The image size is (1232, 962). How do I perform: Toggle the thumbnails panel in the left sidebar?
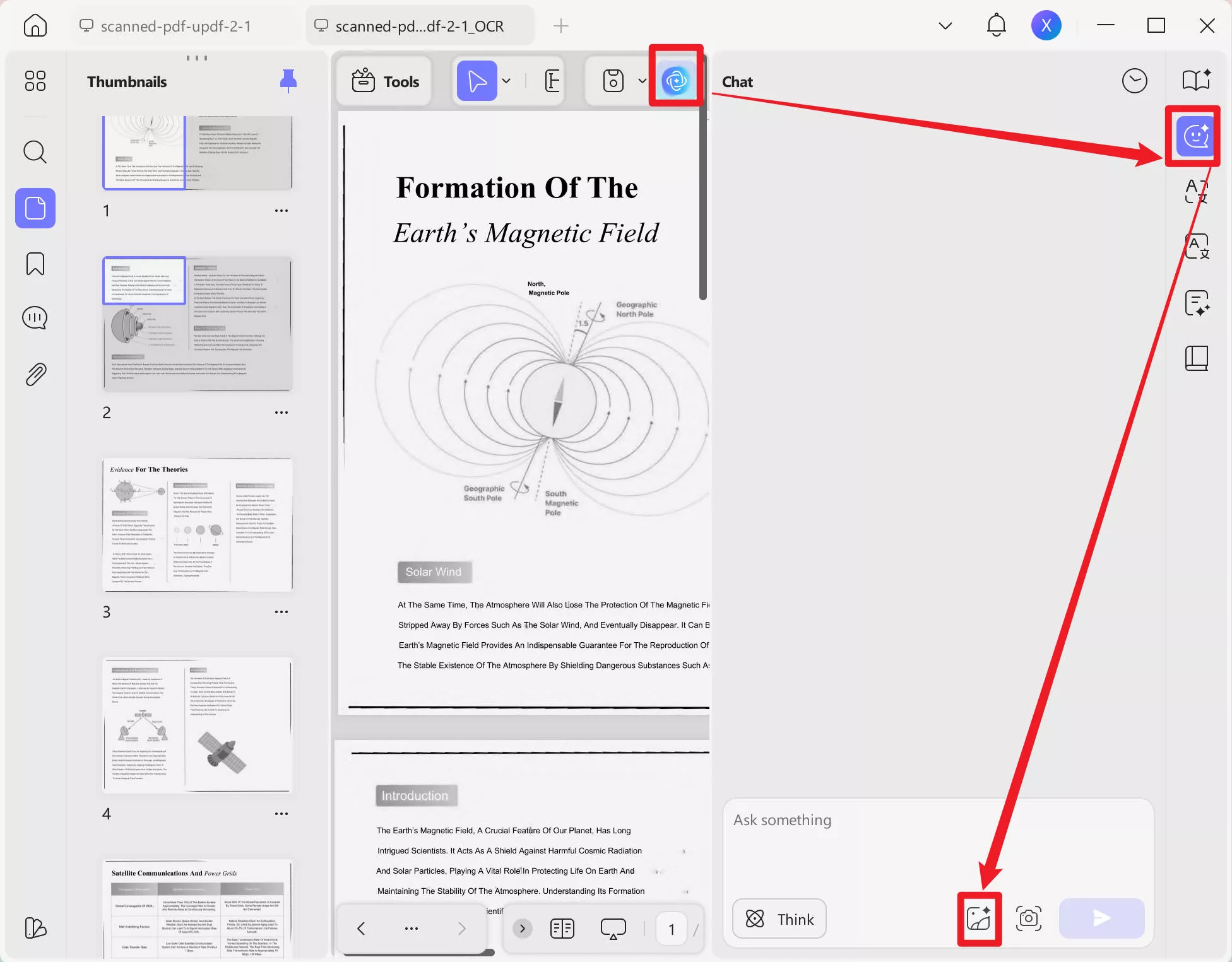[35, 208]
